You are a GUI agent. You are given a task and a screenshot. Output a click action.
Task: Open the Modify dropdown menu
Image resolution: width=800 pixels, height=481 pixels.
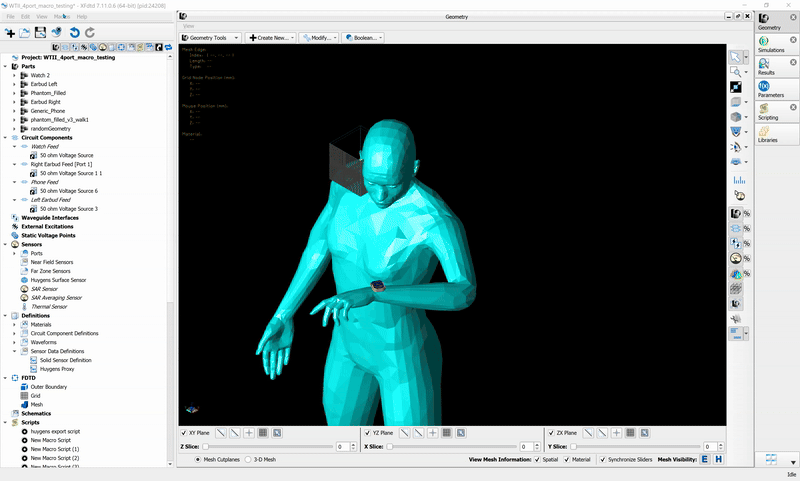(x=318, y=38)
